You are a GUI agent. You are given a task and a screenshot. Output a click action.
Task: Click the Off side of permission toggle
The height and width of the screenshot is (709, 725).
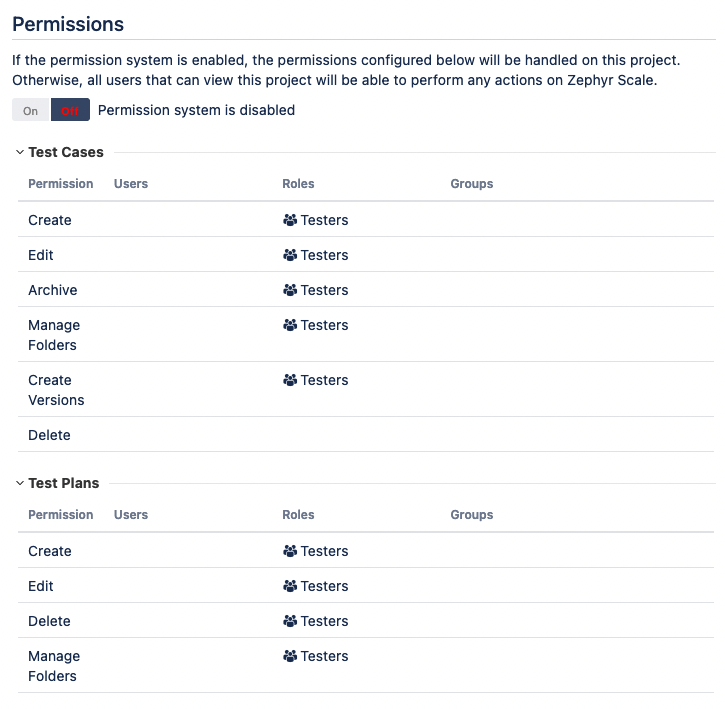point(70,110)
